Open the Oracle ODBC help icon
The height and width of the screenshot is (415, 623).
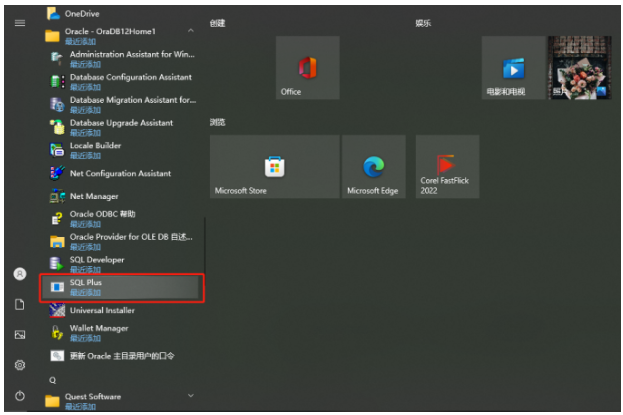pos(57,219)
